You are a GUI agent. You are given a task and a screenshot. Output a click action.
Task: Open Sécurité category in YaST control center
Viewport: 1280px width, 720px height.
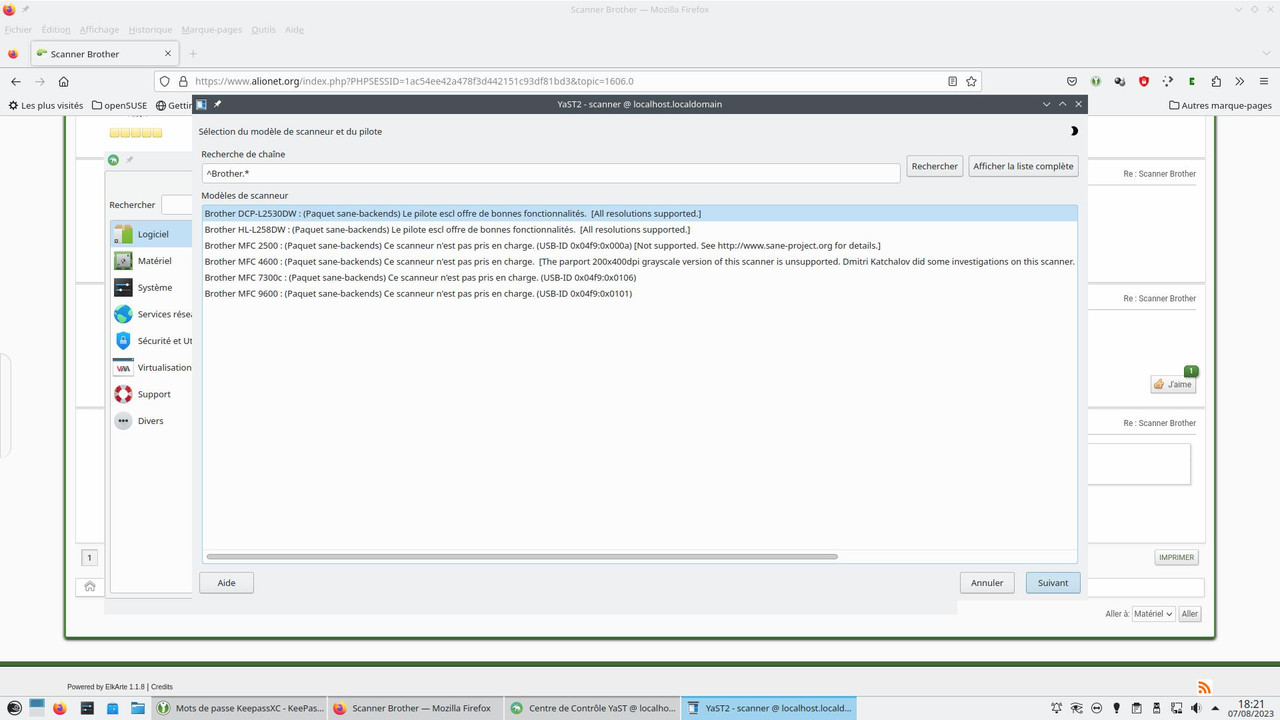point(152,341)
